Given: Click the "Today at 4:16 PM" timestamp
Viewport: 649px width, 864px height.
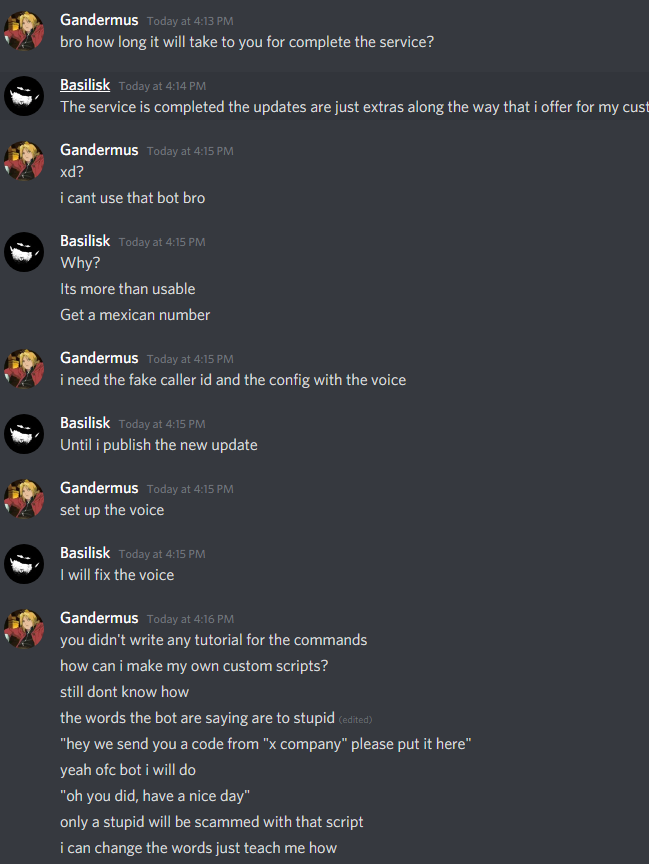Looking at the screenshot, I should pyautogui.click(x=190, y=619).
